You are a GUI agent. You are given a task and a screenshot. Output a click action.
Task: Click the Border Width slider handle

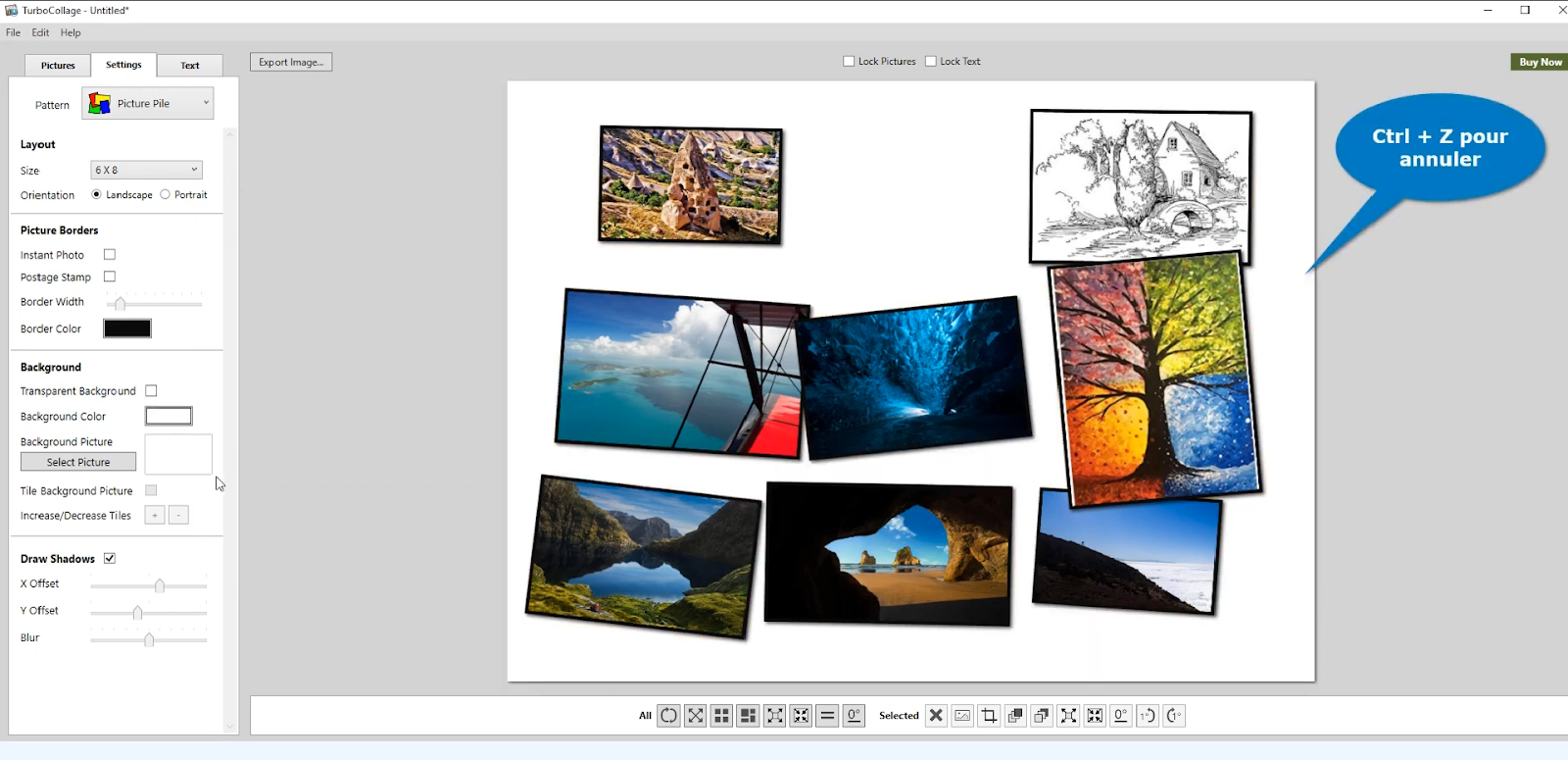tap(120, 304)
